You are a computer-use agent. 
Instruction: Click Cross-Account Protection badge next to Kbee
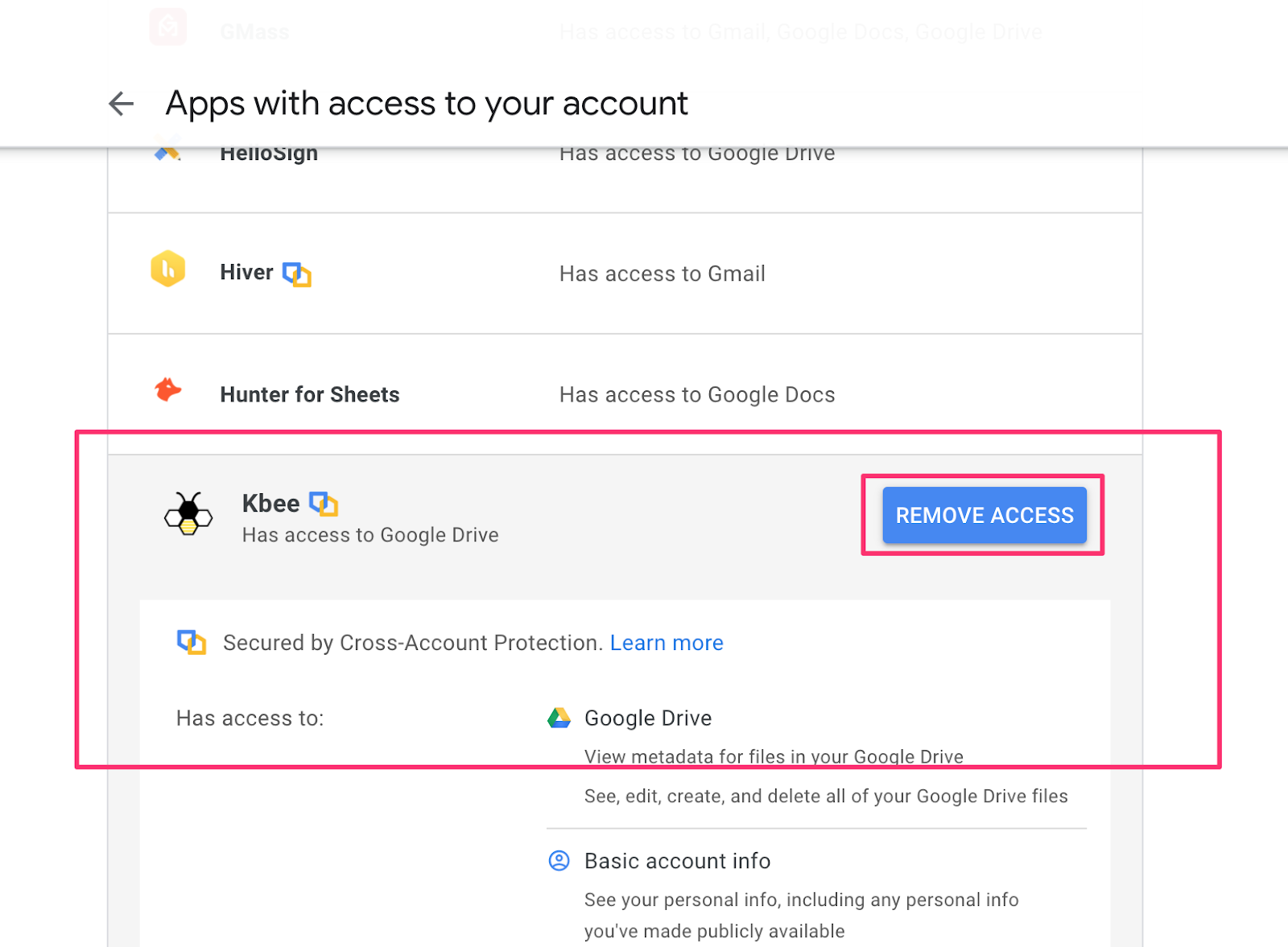[x=324, y=504]
